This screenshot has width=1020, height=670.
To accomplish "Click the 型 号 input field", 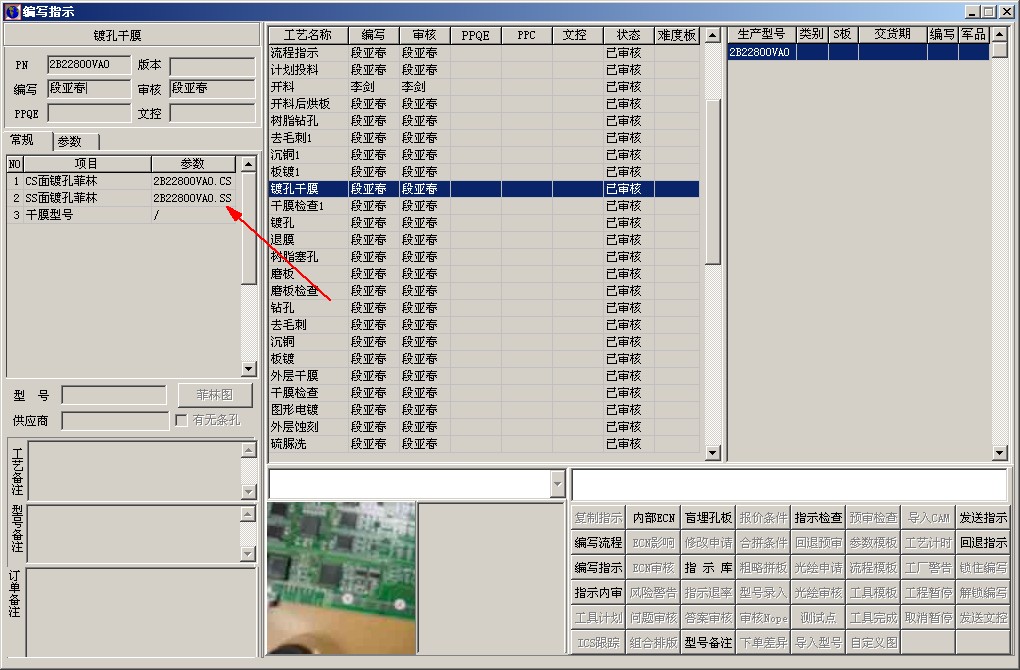I will 114,395.
